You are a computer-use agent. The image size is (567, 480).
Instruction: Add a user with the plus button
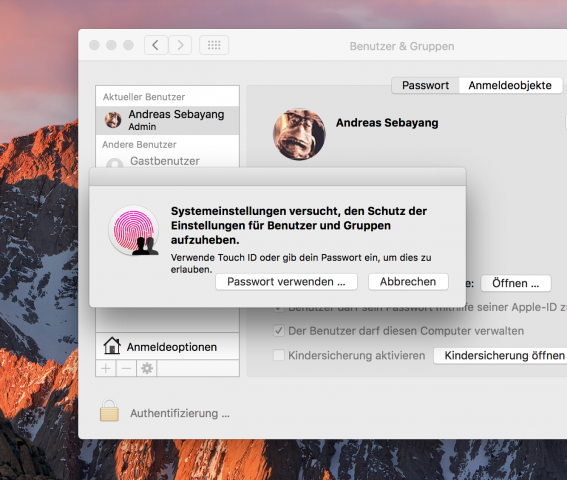coord(106,369)
